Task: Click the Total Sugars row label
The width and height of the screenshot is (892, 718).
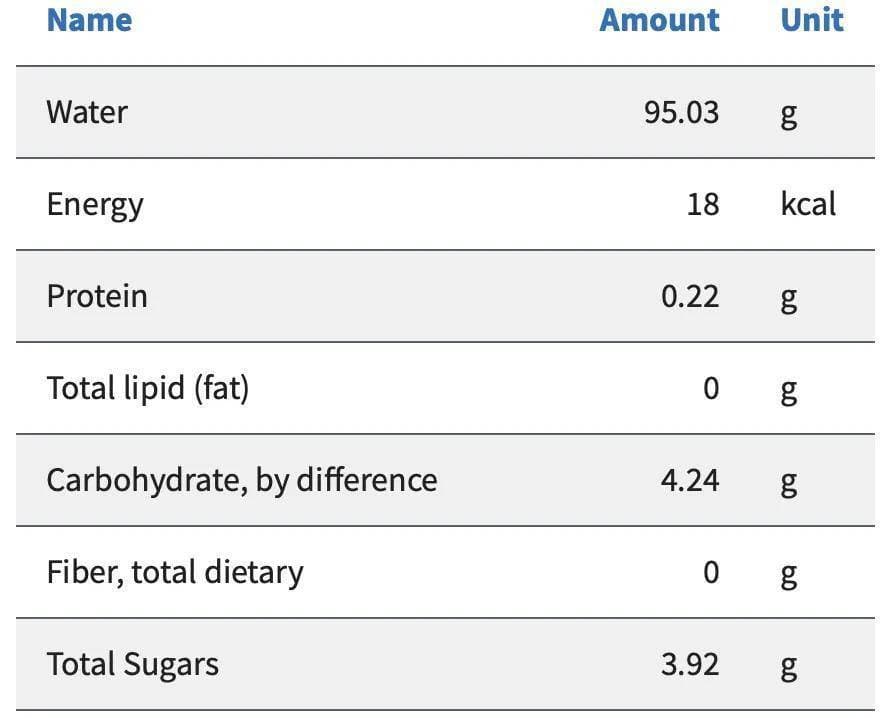Action: pos(133,665)
